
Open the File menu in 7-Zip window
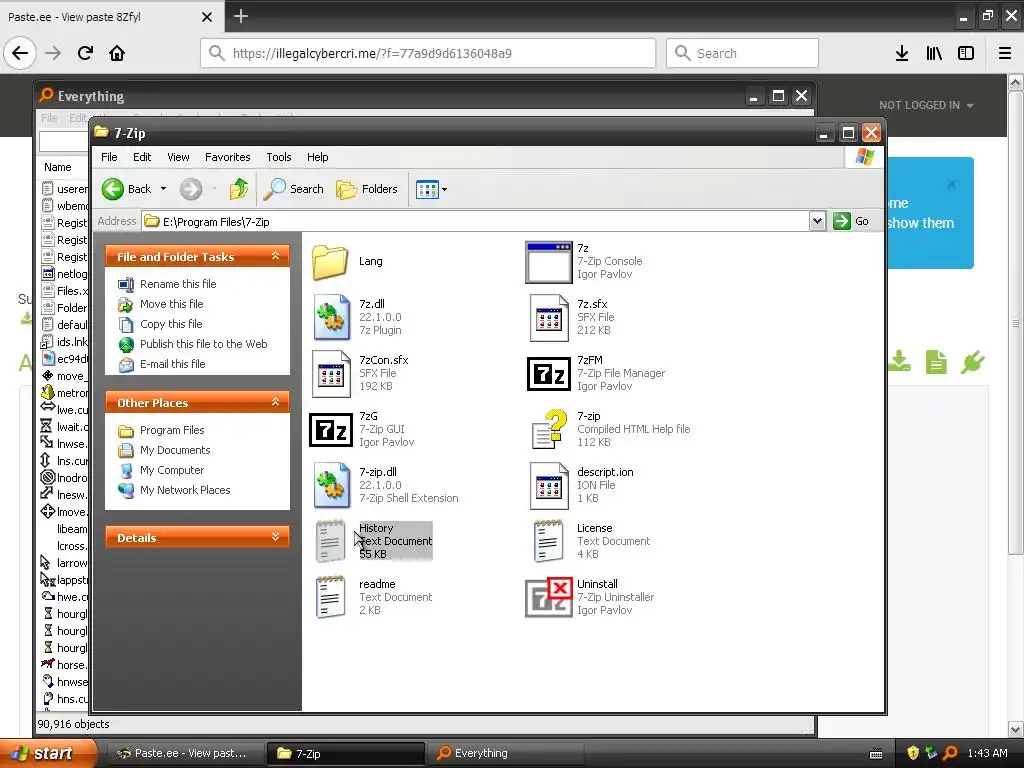coord(109,157)
